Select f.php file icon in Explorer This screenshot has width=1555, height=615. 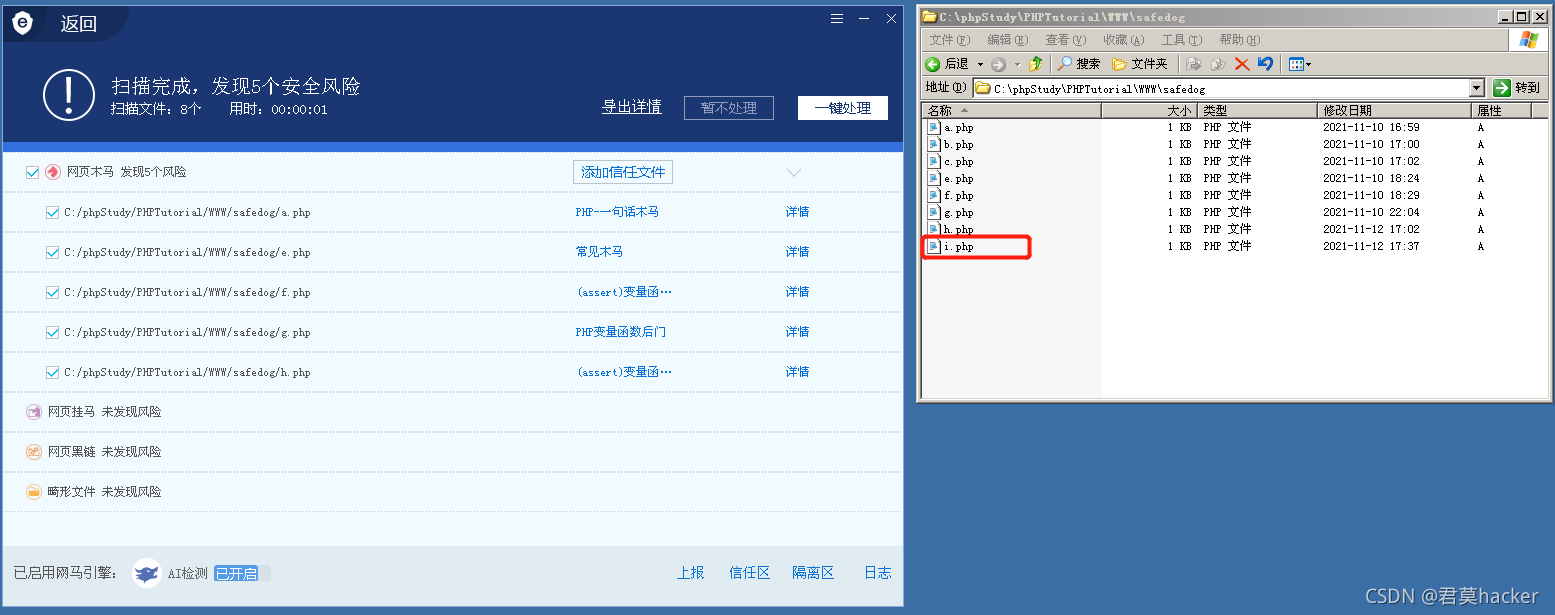pos(934,196)
